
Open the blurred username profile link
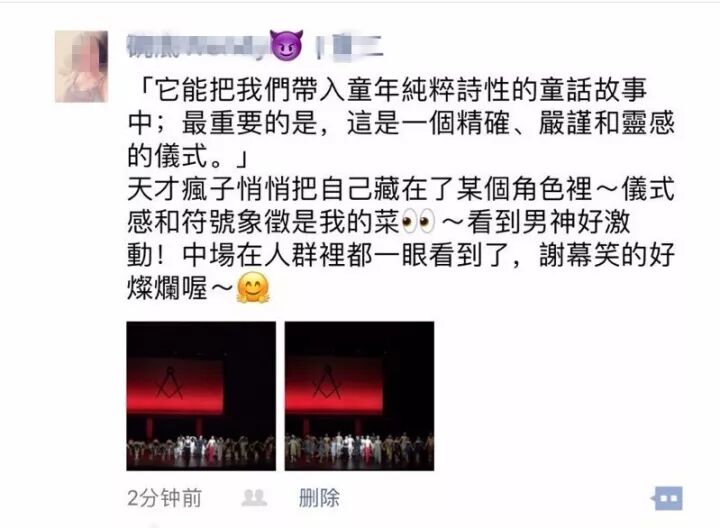[x=197, y=47]
